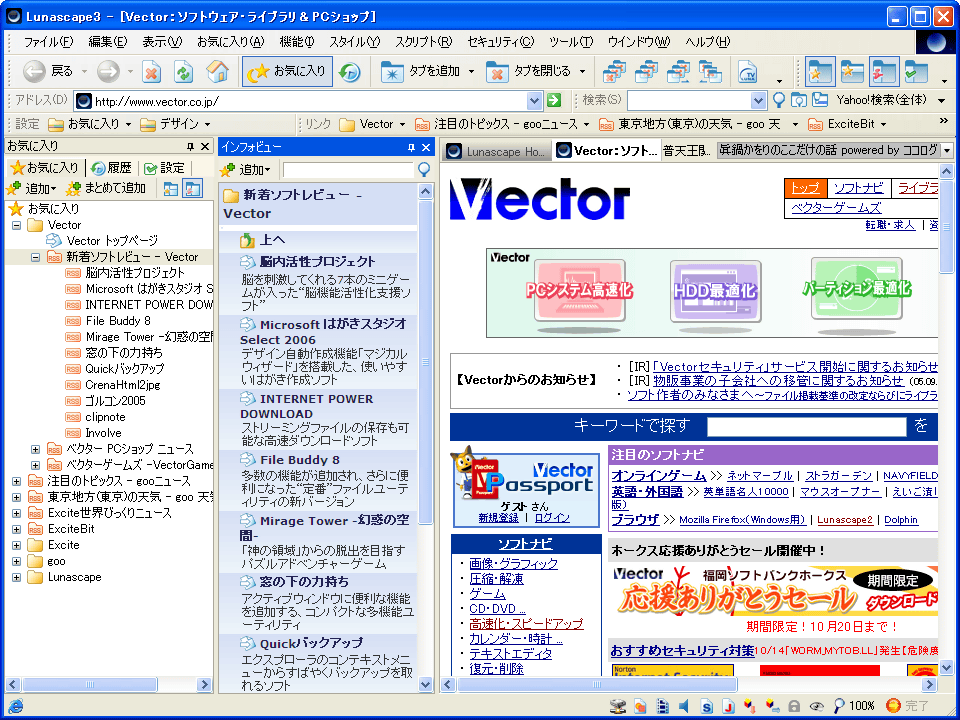
Task: Click the info view search lens icon
Action: coord(424,170)
